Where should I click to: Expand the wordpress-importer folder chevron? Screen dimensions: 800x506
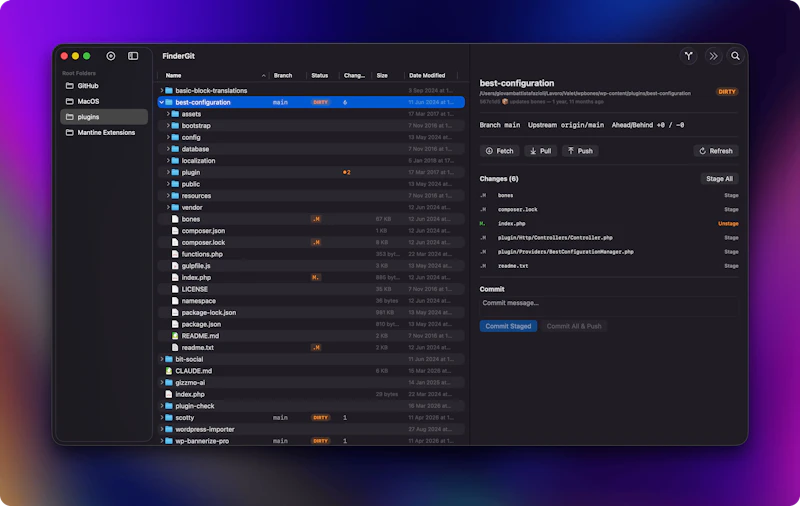tap(162, 429)
